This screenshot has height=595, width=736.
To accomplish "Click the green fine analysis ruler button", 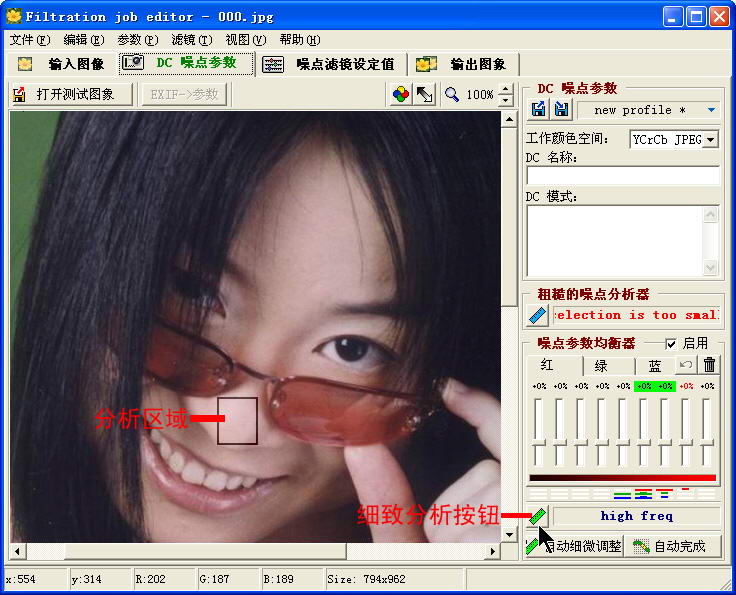I will [x=538, y=516].
